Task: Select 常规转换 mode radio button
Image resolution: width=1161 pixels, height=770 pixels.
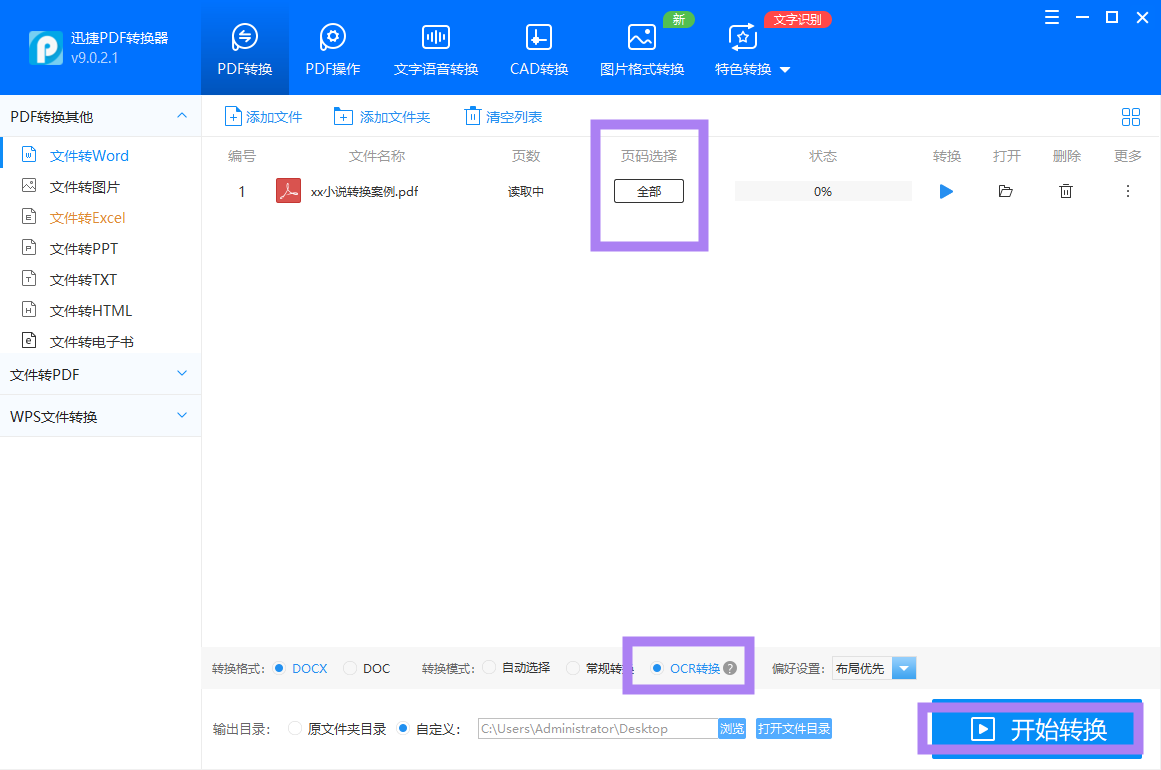Action: 572,668
